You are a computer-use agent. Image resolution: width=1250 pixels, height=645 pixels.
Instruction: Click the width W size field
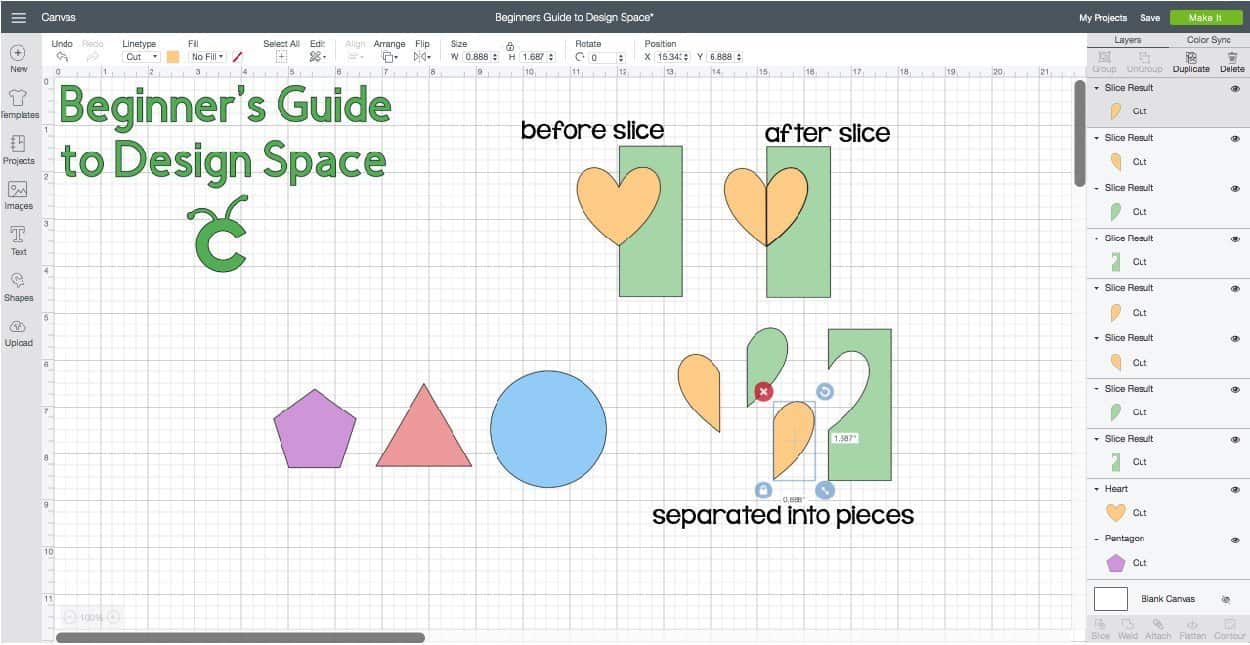(x=480, y=57)
